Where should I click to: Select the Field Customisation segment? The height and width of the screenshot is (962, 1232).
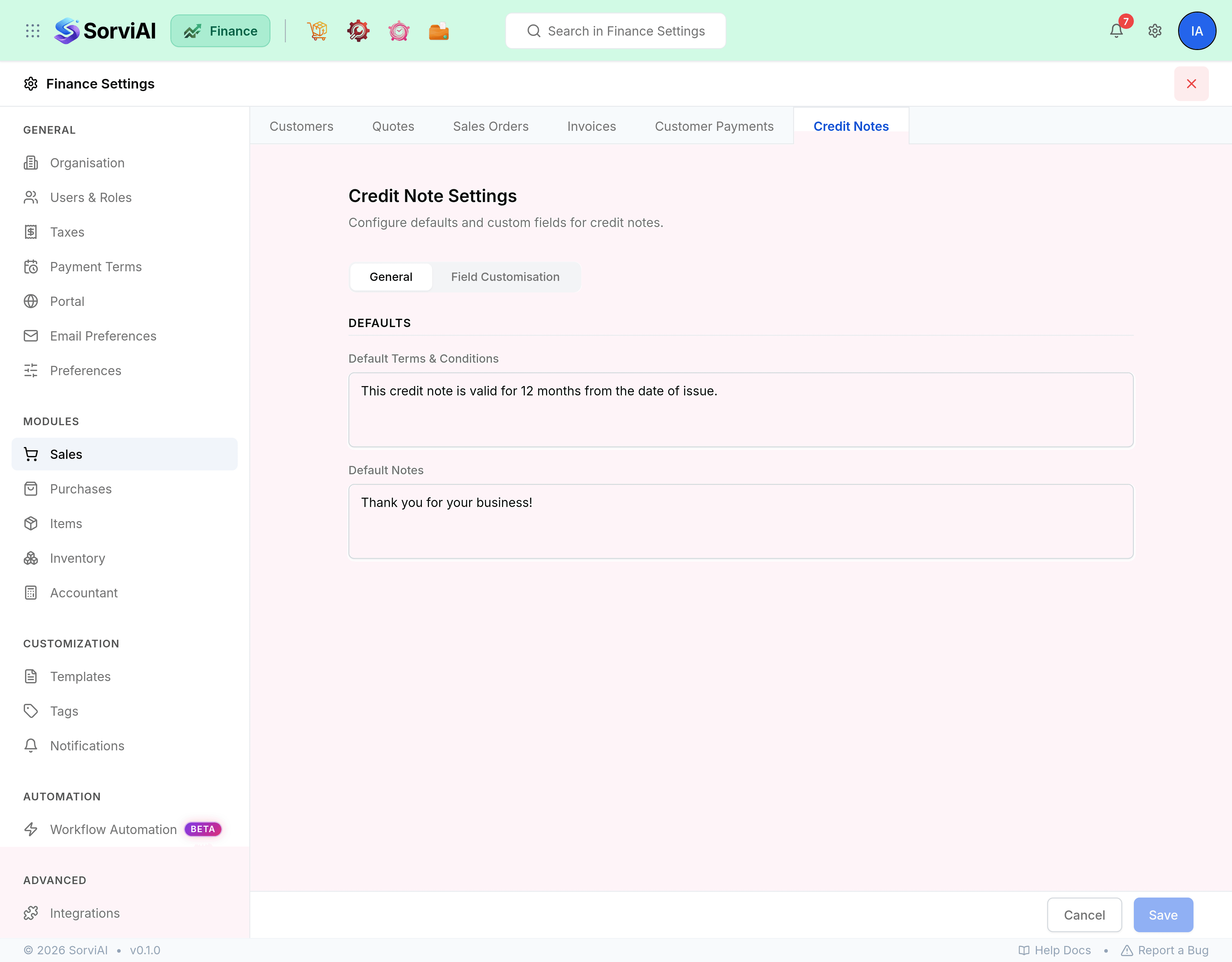point(505,277)
